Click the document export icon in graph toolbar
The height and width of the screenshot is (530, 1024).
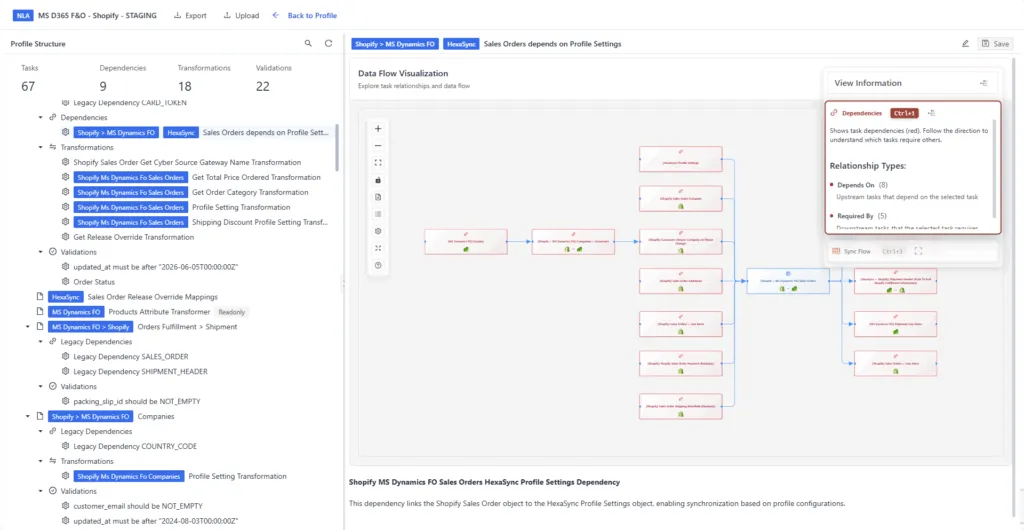pyautogui.click(x=378, y=196)
